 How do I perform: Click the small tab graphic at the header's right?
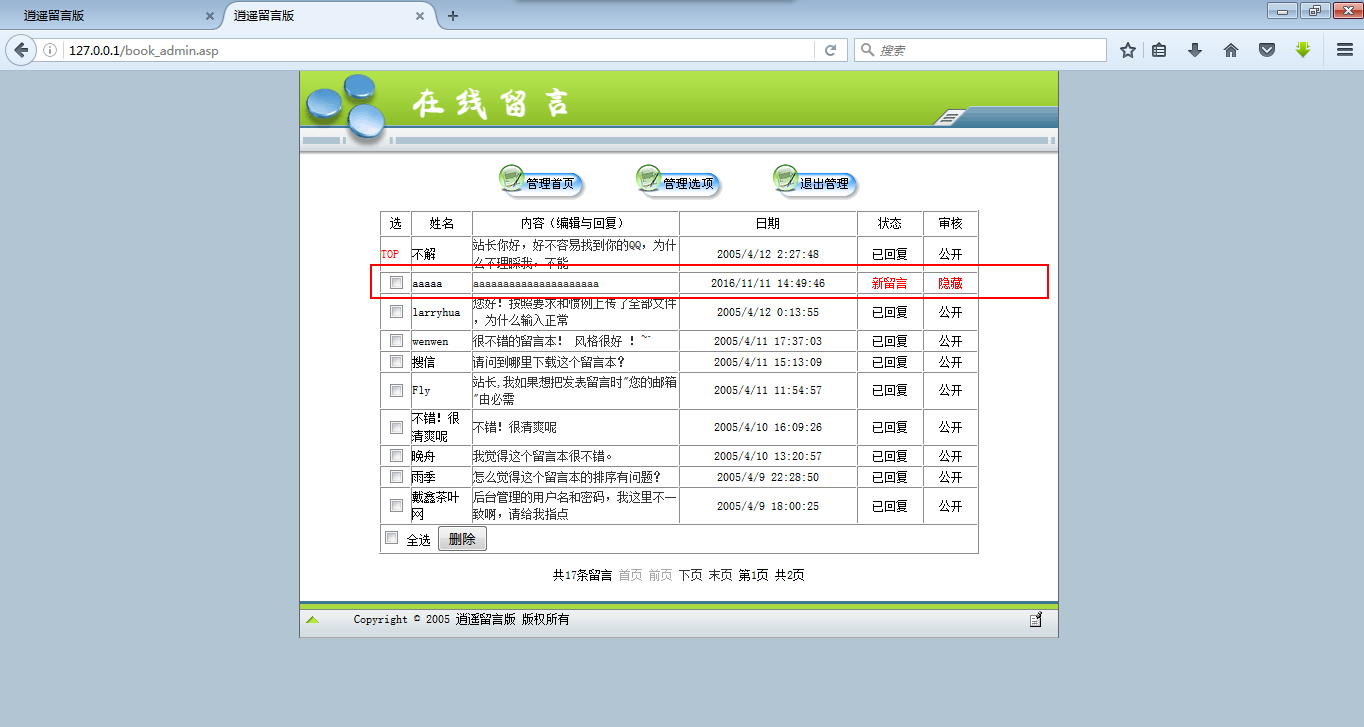tap(950, 118)
